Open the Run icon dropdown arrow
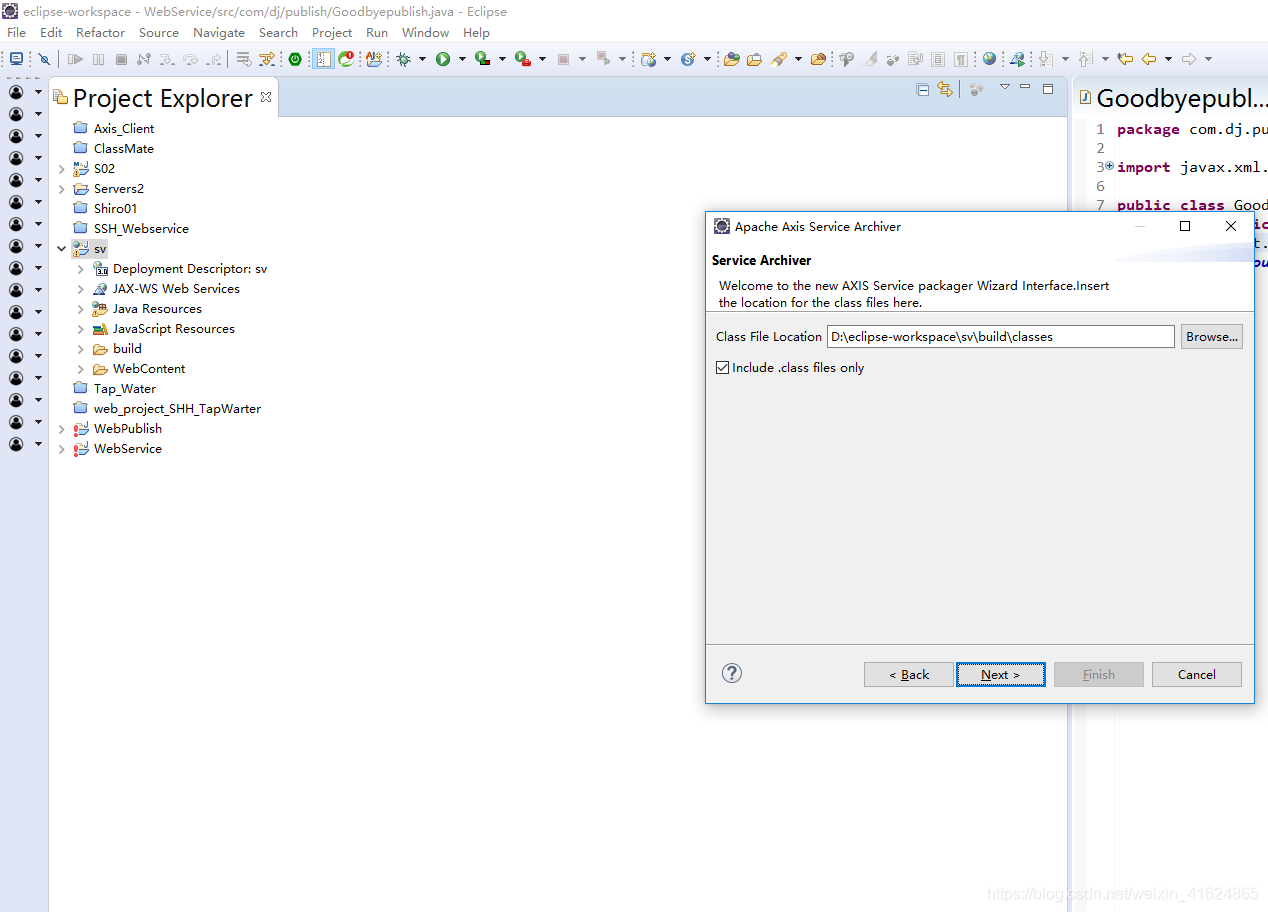 (x=462, y=59)
